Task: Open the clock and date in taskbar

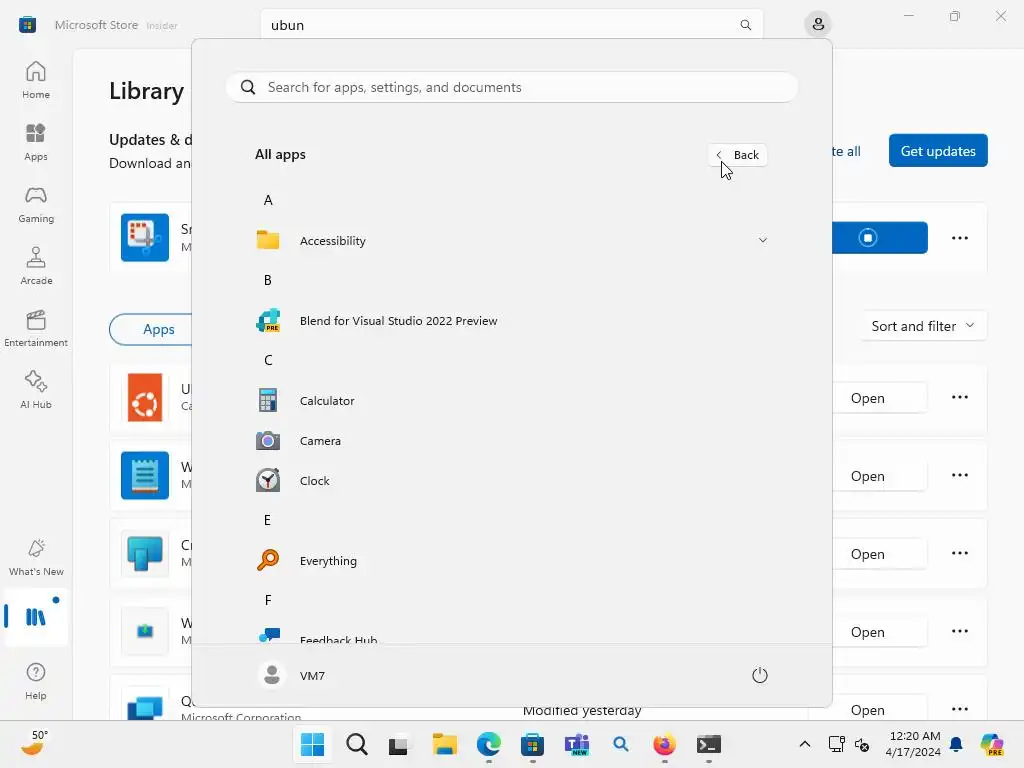Action: (914, 744)
